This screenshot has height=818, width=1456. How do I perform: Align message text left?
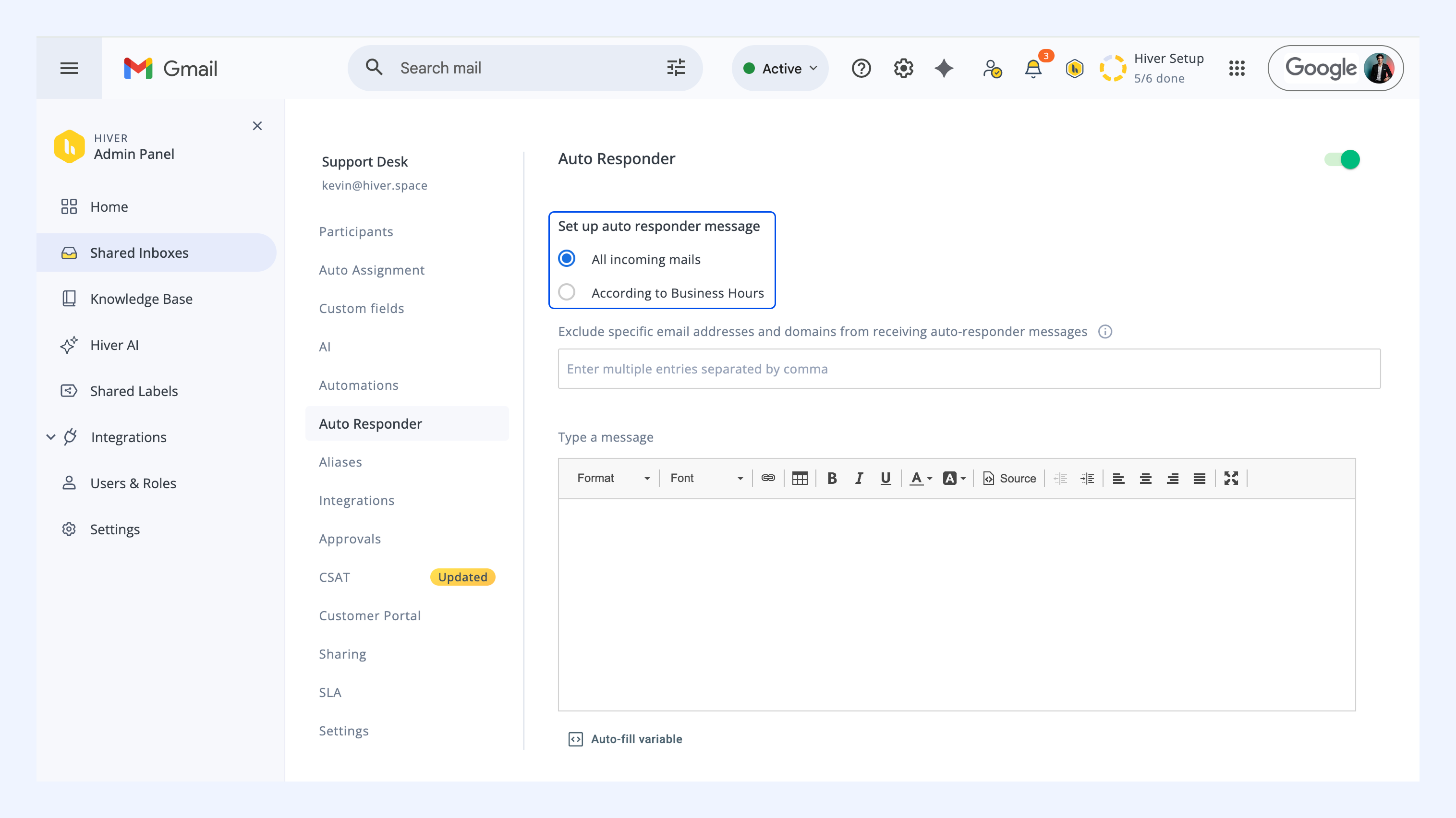click(x=1118, y=478)
